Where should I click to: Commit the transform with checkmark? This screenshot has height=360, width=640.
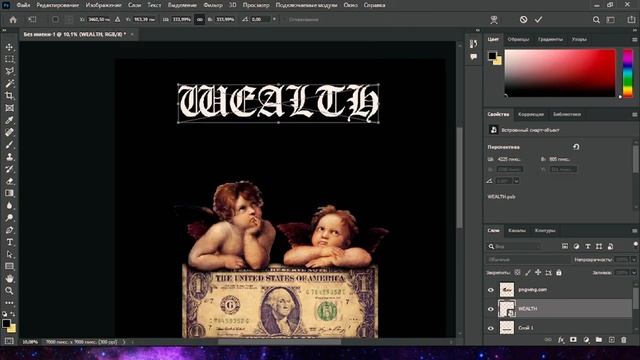pos(539,20)
